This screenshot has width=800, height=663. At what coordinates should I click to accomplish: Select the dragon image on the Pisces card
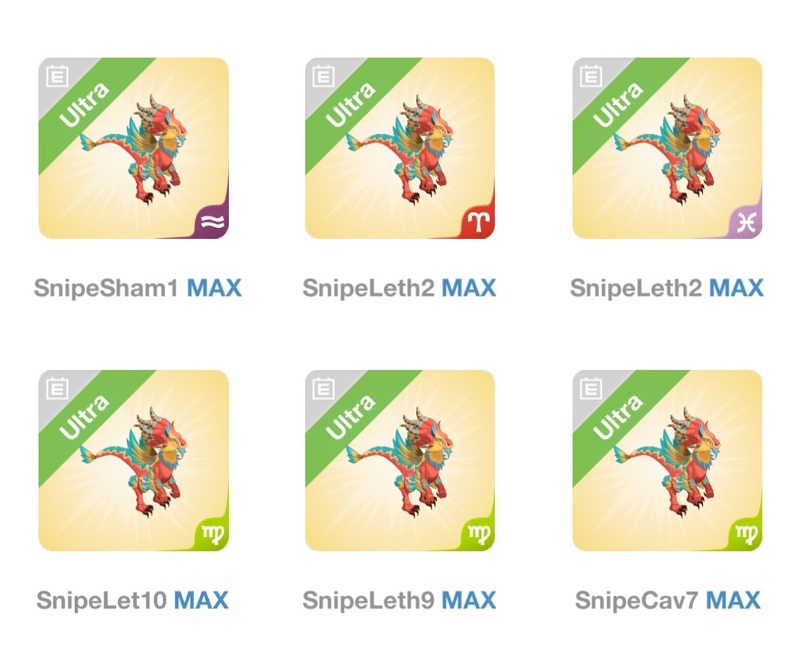(667, 150)
